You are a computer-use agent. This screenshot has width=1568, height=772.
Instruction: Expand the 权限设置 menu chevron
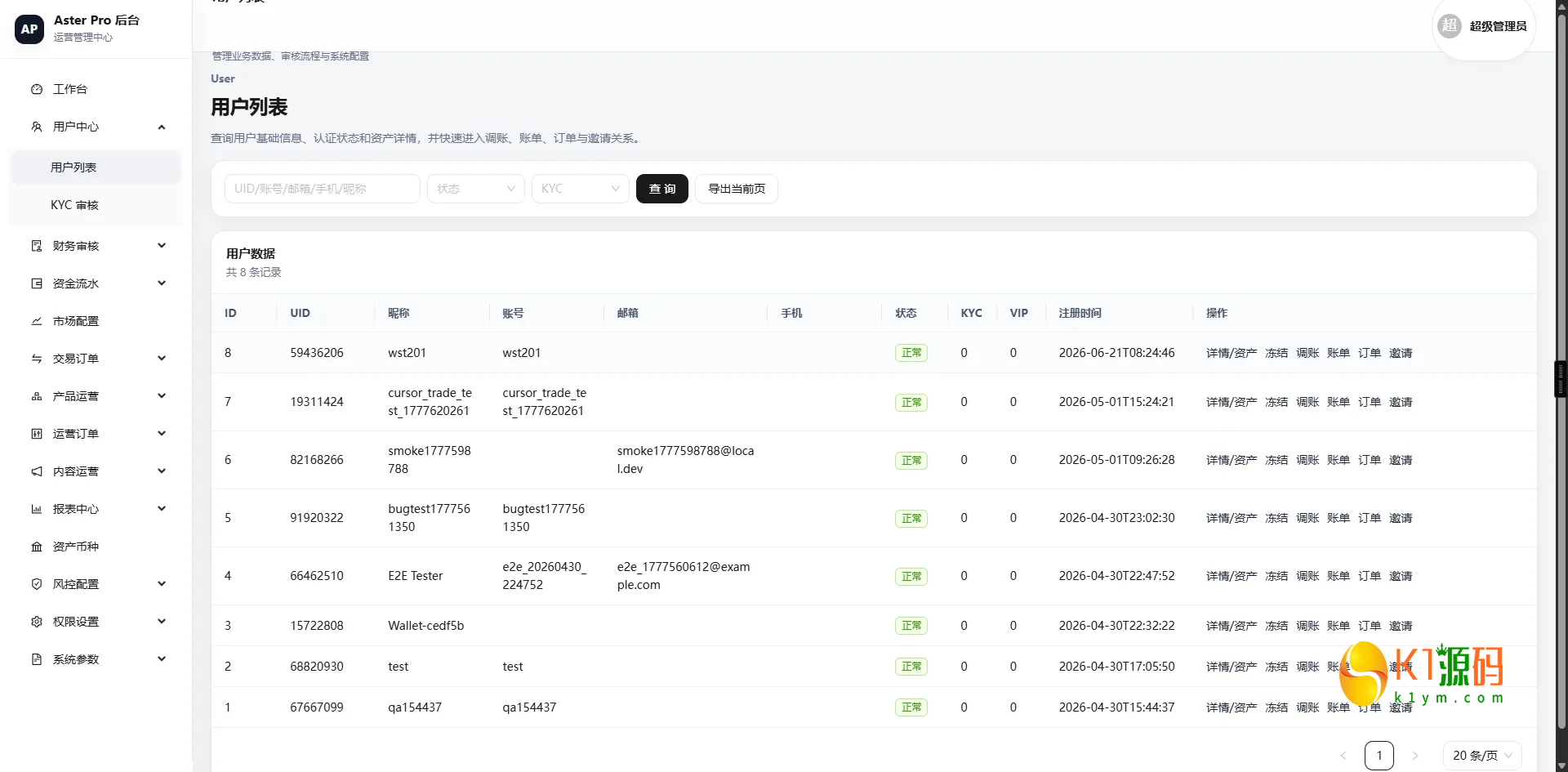coord(162,622)
